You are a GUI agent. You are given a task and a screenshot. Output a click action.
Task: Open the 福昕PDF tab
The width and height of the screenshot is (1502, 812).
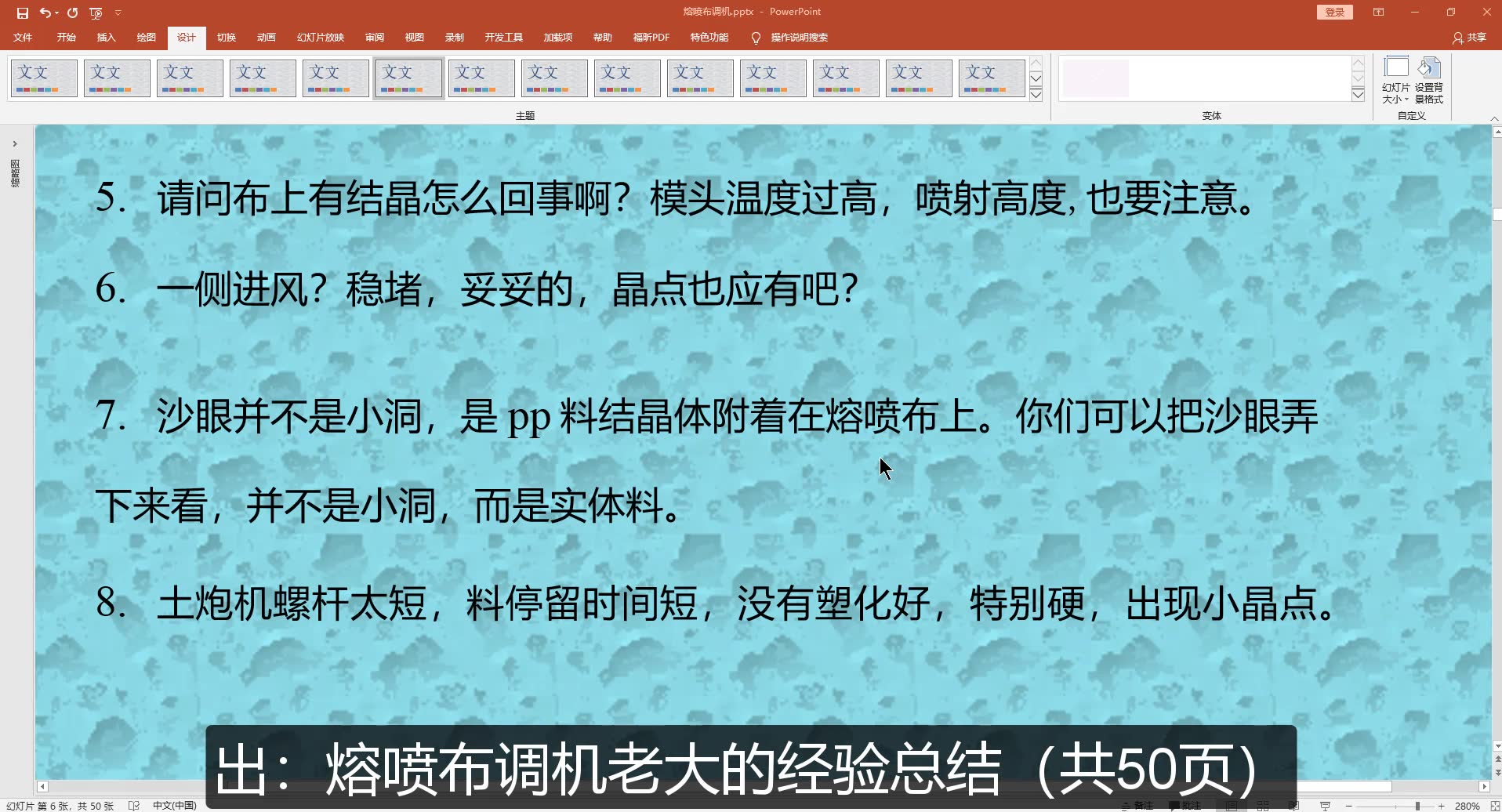pos(651,38)
